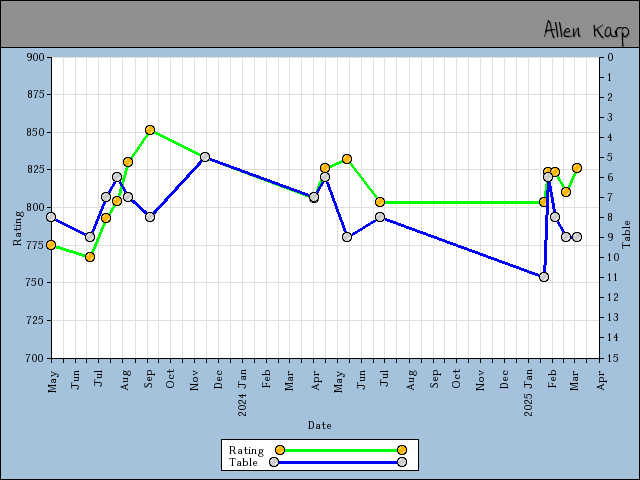Select the vertical 'Table' right axis title
Image resolution: width=640 pixels, height=480 pixels.
(626, 234)
